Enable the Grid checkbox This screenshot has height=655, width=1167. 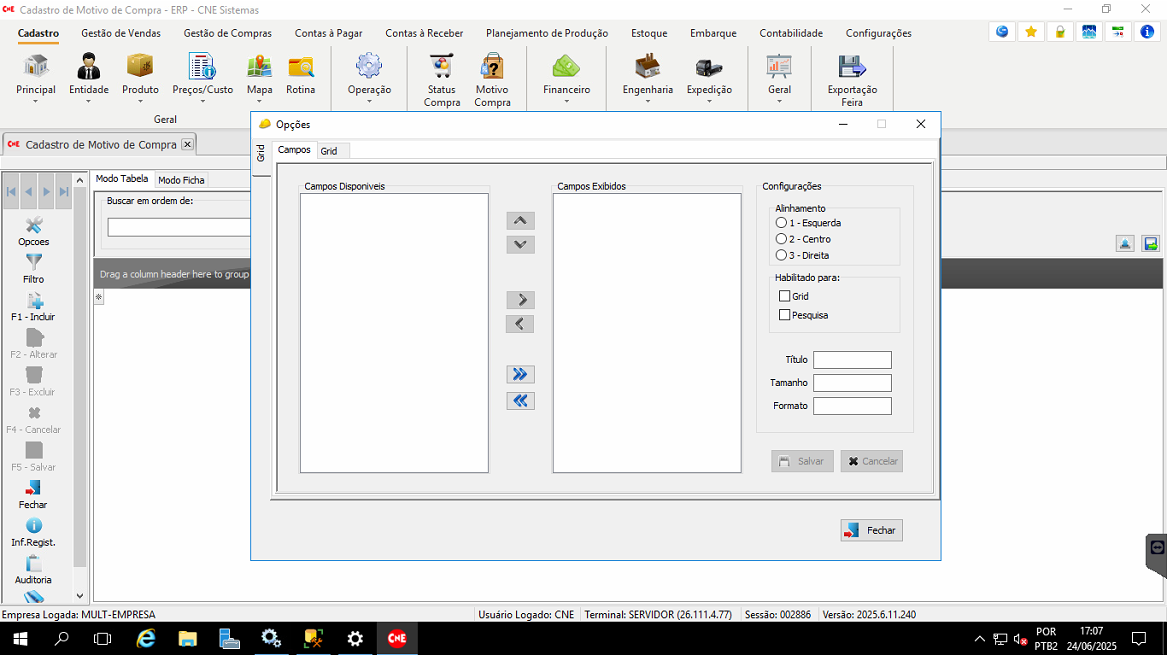[x=785, y=297]
